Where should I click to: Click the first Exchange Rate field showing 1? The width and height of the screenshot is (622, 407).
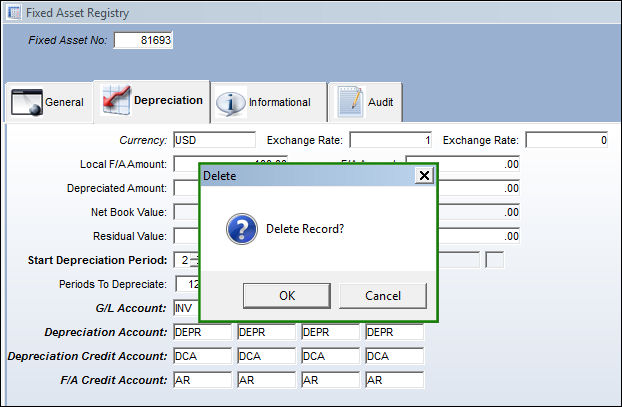(x=391, y=140)
